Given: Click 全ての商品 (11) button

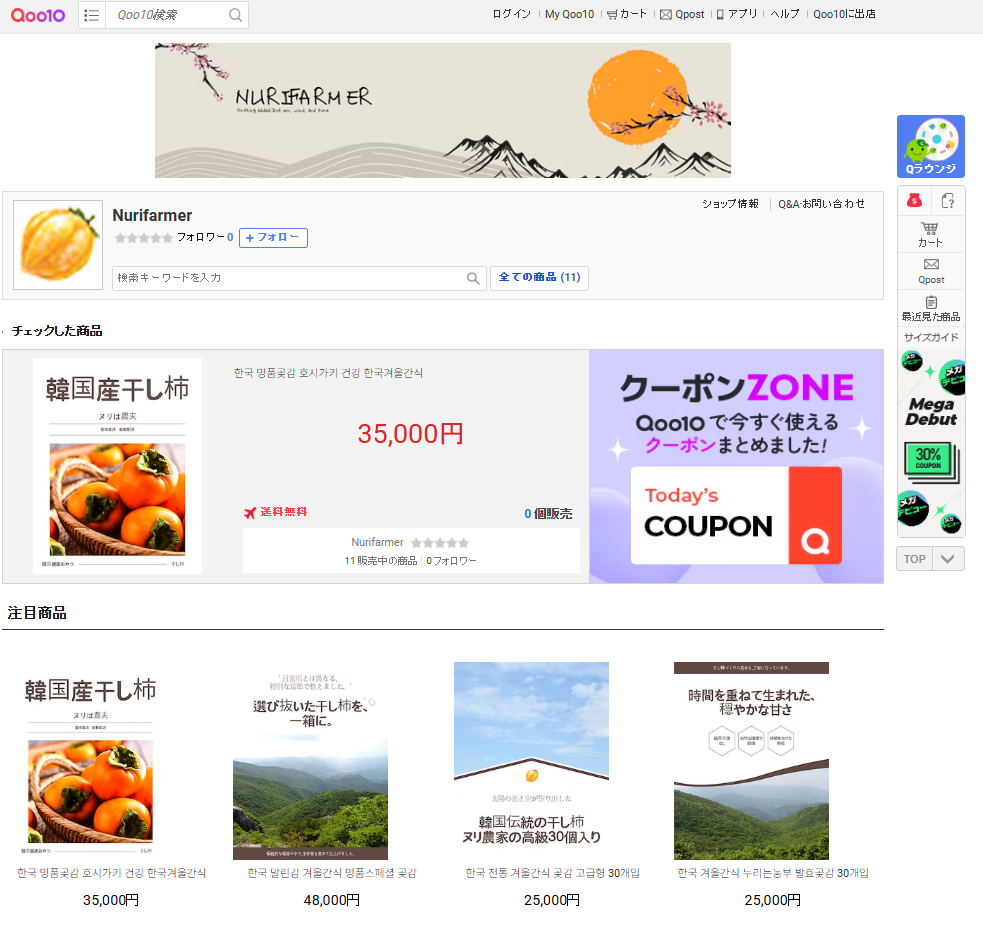Looking at the screenshot, I should click(x=539, y=277).
